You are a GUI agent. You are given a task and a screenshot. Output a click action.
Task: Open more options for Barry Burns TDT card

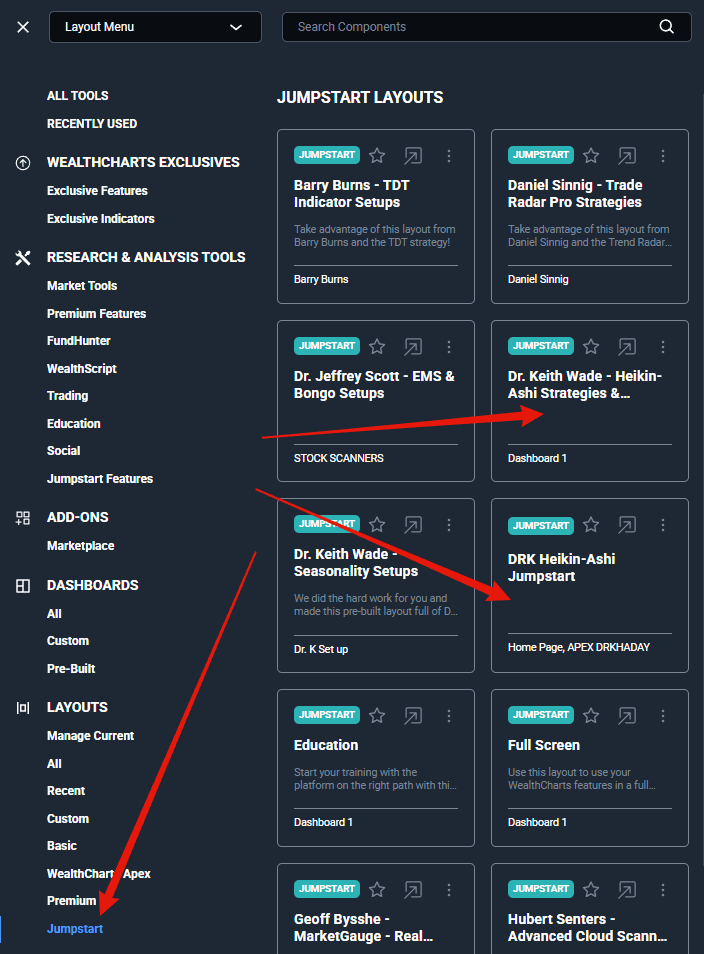449,156
